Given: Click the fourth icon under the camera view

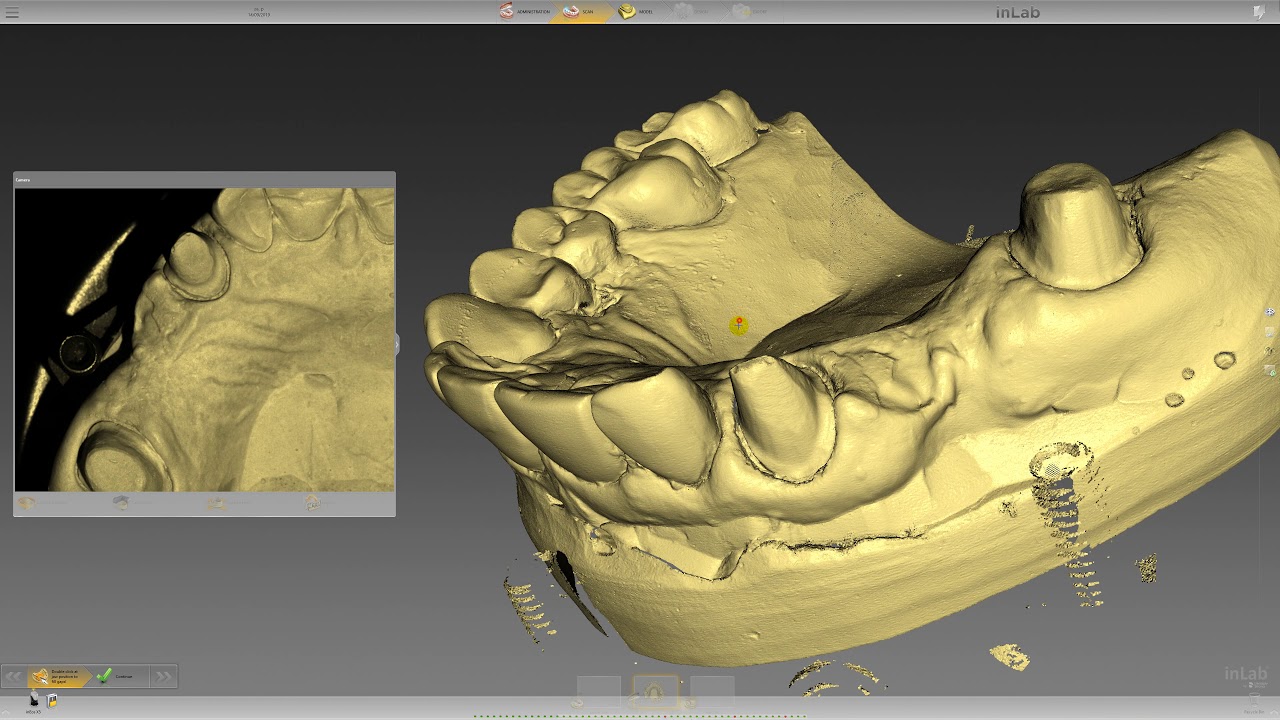Looking at the screenshot, I should [312, 503].
